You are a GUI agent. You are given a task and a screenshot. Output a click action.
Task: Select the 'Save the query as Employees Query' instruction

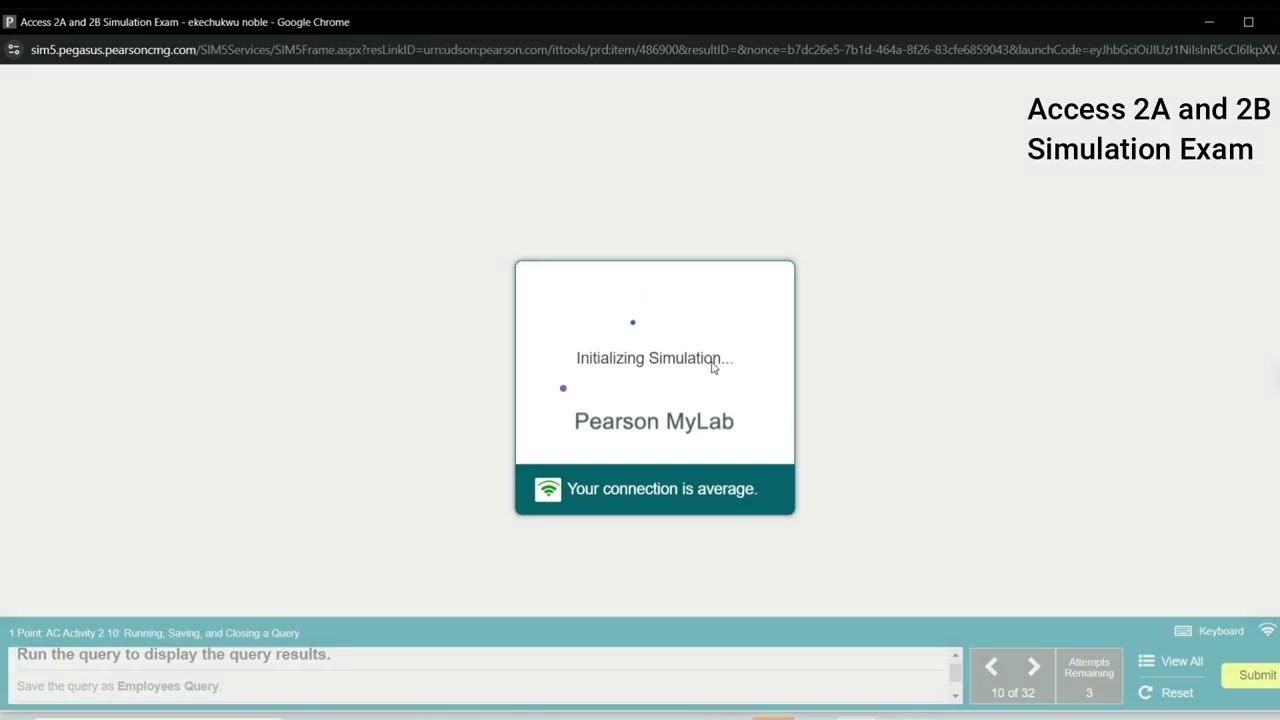118,686
